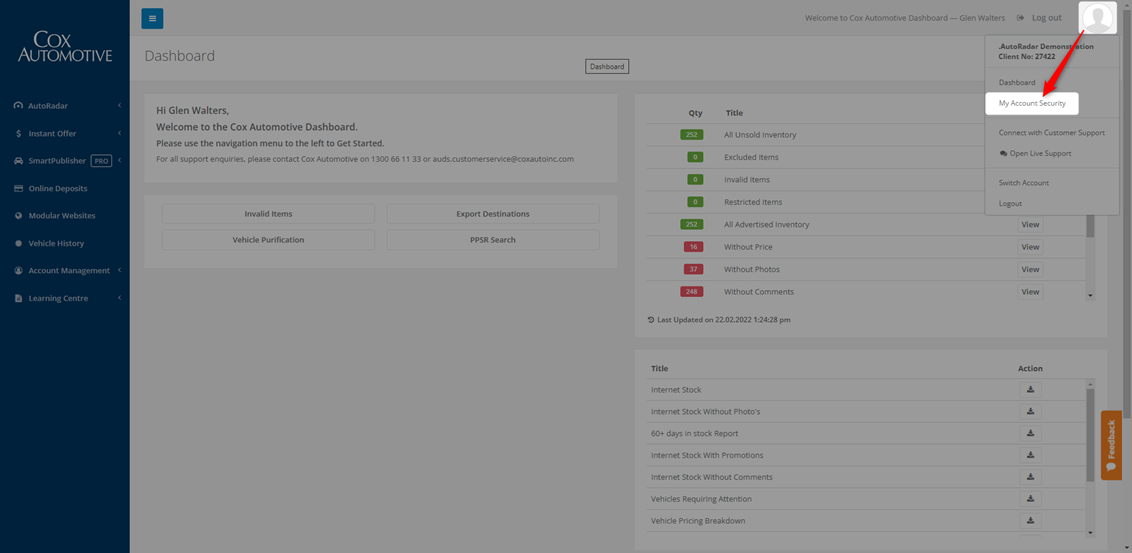Expand the Account Management submenu chevron
This screenshot has width=1132, height=553.
(x=119, y=271)
